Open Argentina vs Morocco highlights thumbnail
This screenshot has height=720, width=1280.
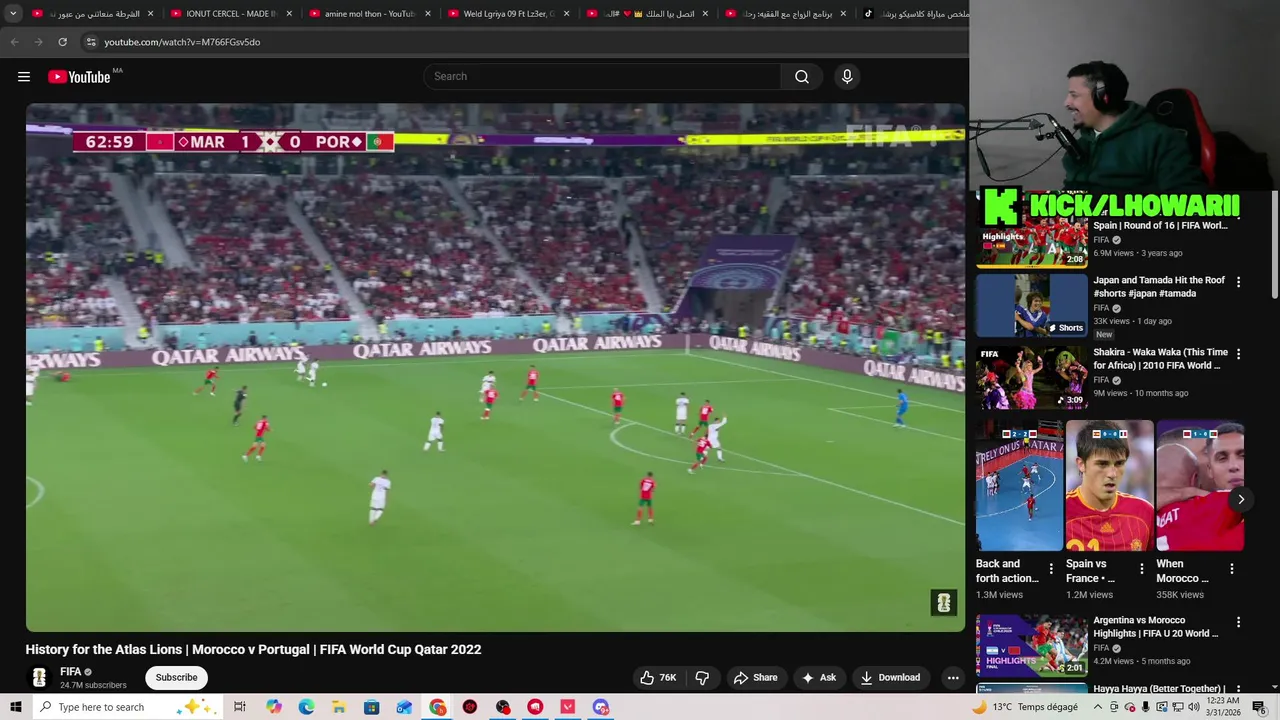(1031, 646)
